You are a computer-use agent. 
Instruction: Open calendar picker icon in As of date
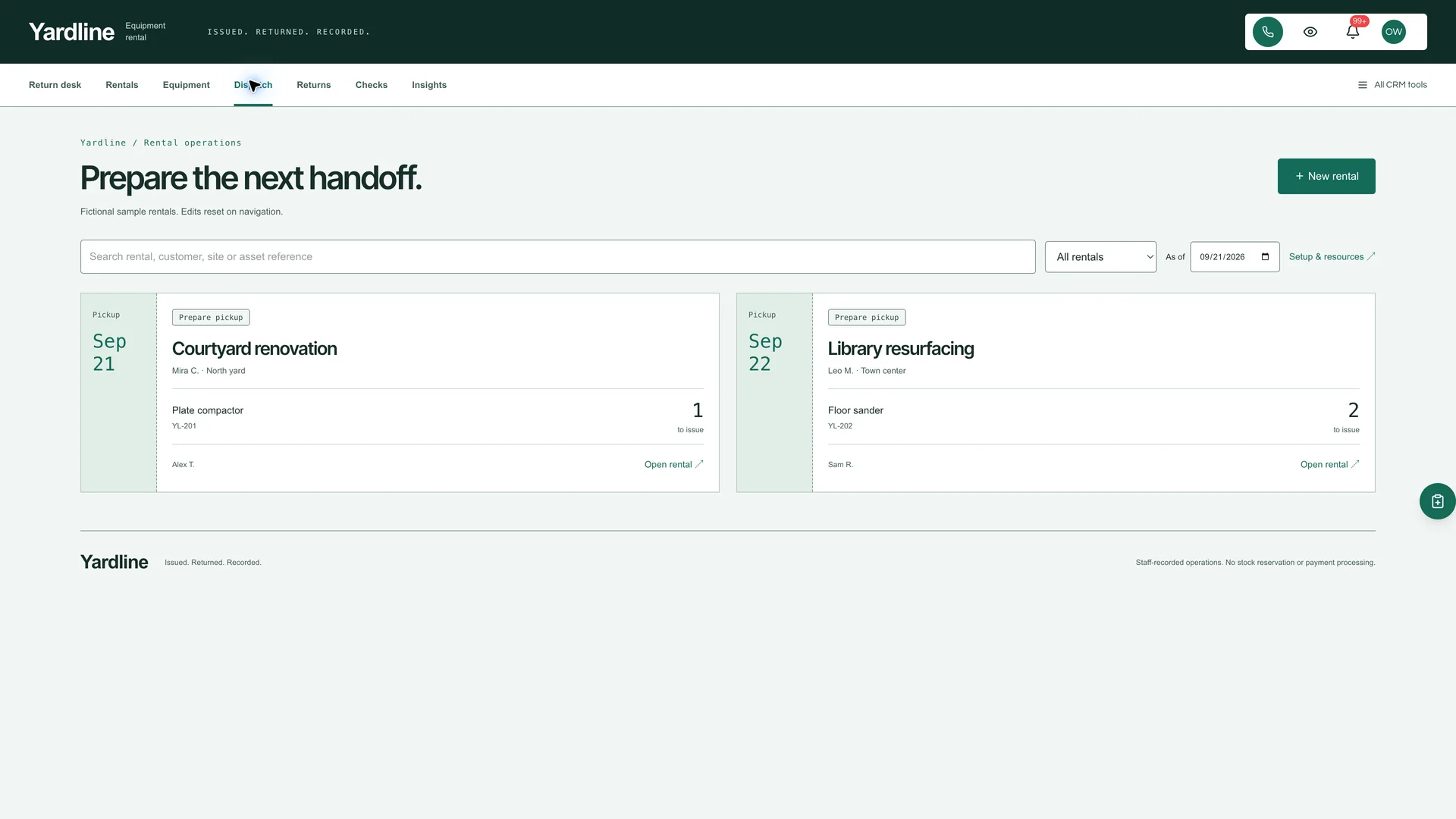pos(1265,257)
